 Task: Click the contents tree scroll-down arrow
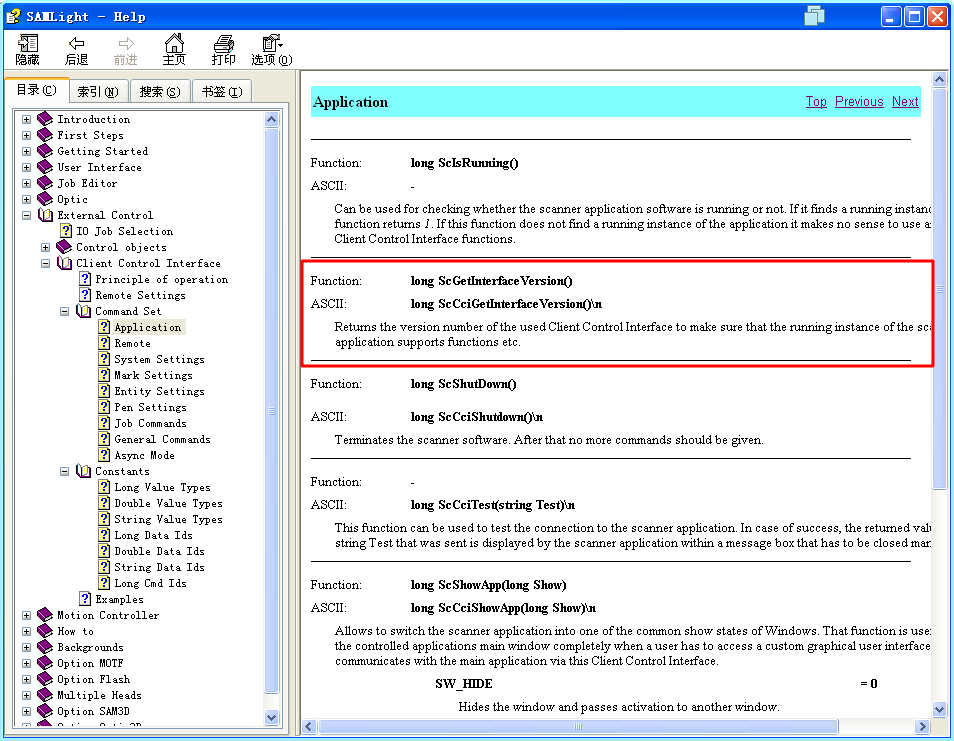pyautogui.click(x=272, y=717)
